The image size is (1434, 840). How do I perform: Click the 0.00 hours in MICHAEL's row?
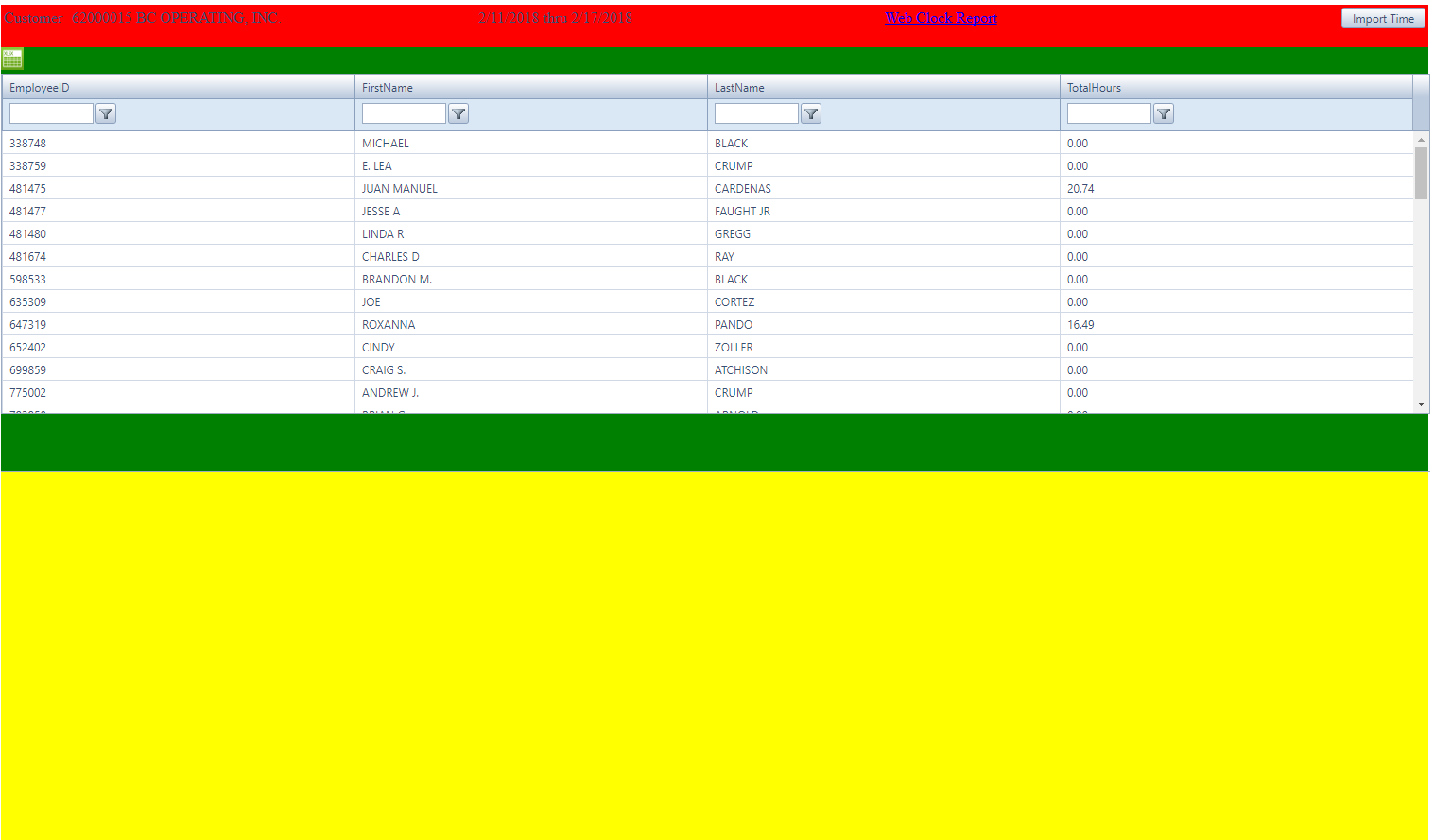1078,144
